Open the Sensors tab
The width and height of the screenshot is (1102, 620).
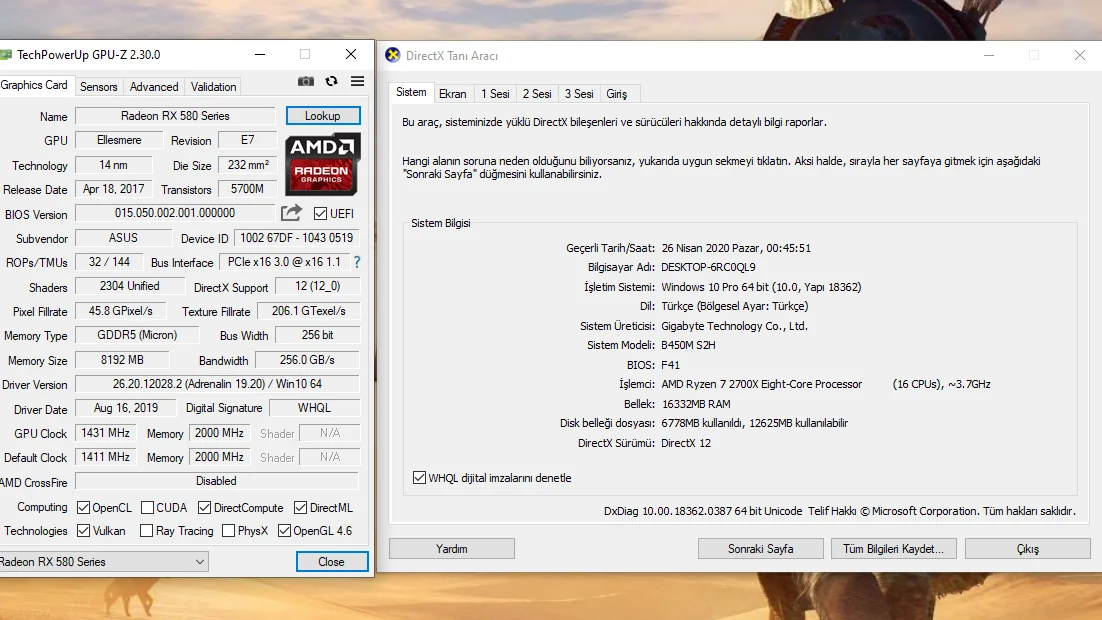click(98, 86)
